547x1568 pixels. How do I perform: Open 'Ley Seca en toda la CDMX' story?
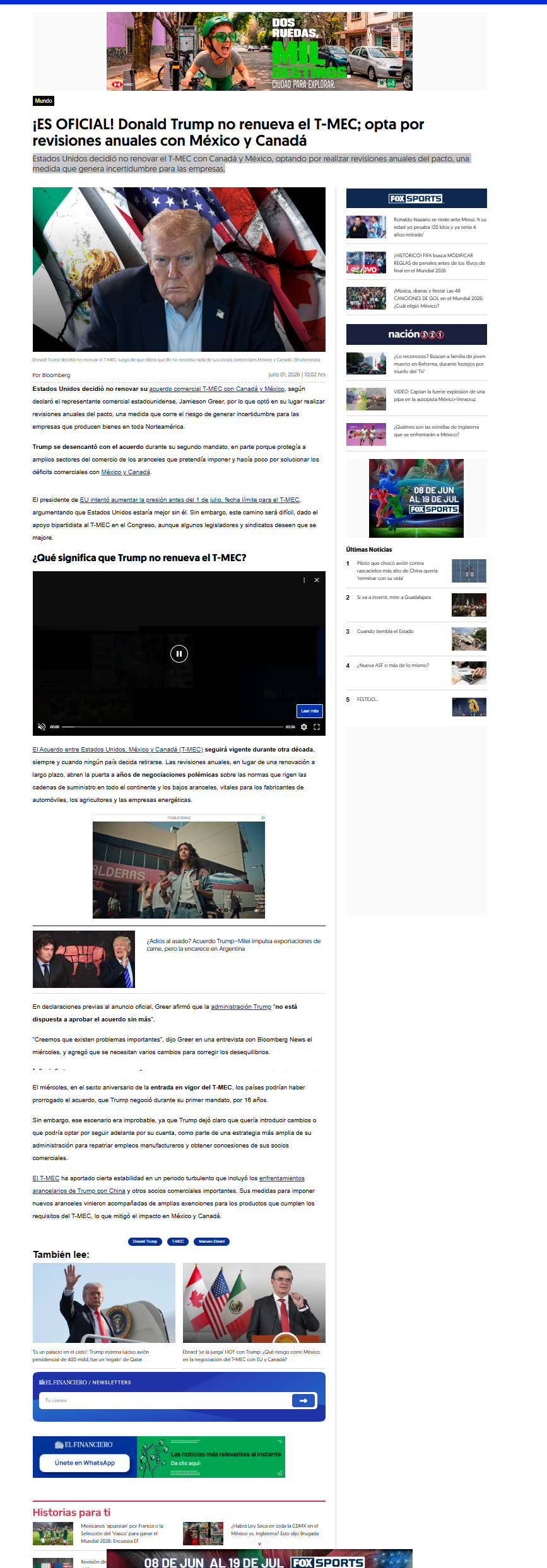[x=274, y=1530]
